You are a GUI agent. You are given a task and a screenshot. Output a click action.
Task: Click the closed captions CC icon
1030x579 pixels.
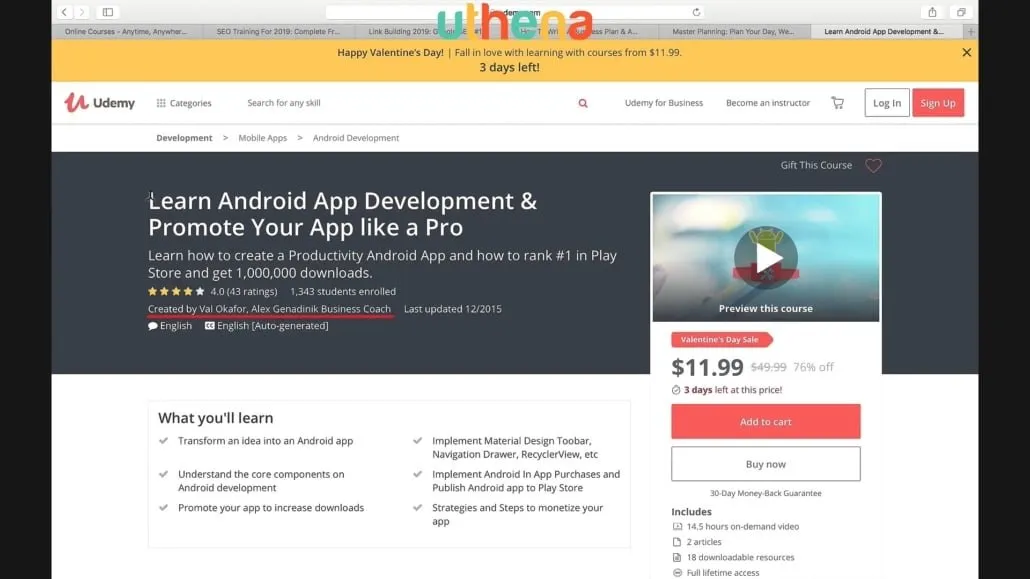(210, 326)
